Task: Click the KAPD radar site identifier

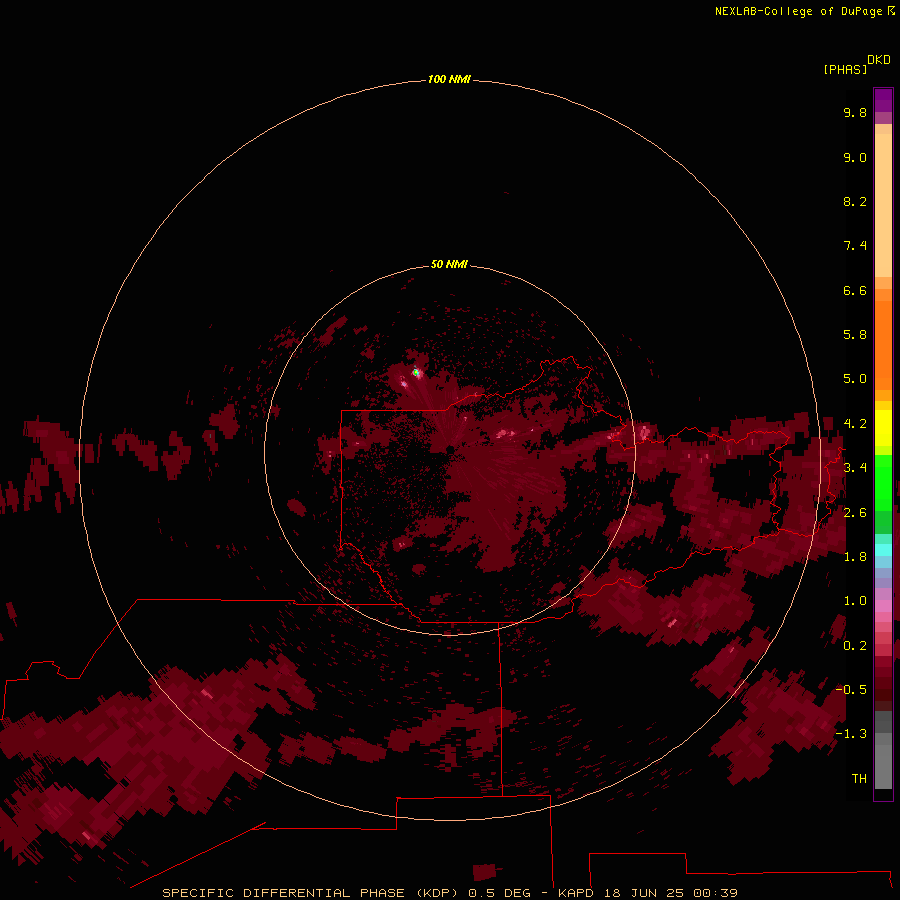Action: [x=576, y=893]
